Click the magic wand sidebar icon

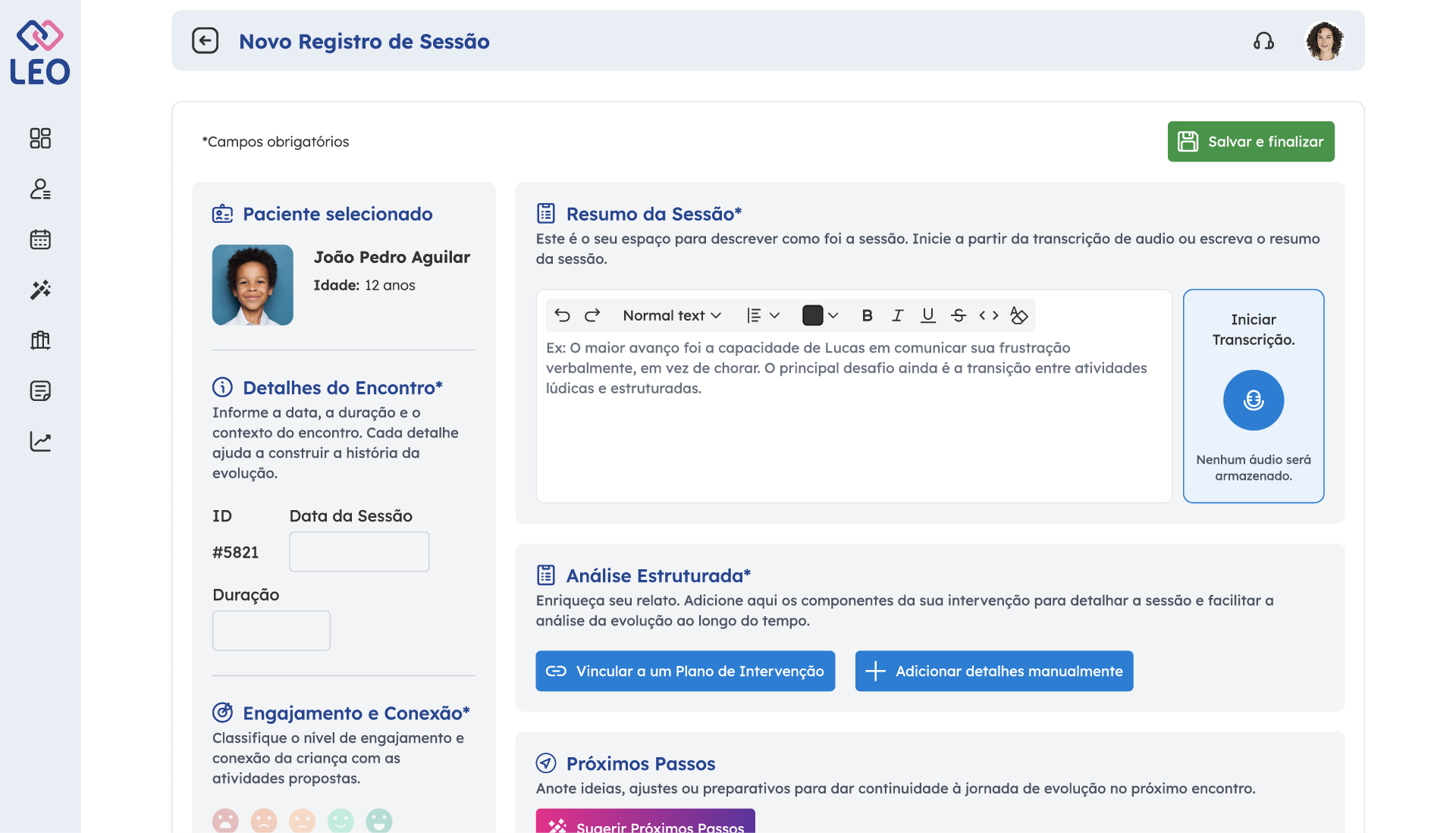[40, 290]
